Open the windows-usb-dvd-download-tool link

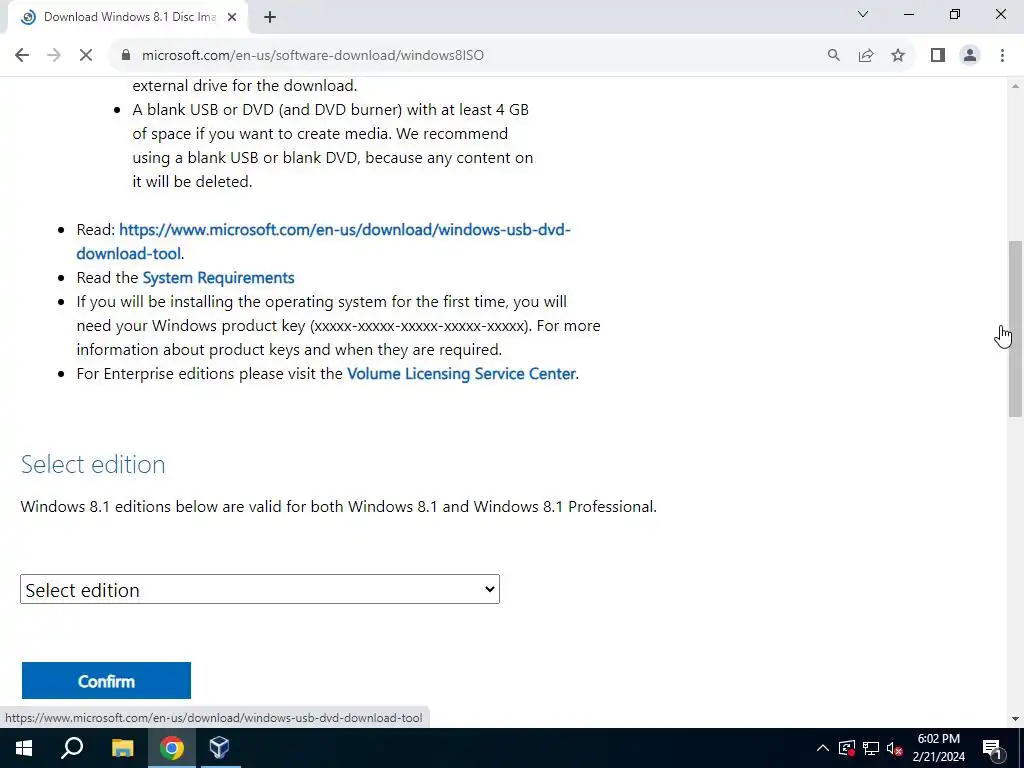point(323,242)
